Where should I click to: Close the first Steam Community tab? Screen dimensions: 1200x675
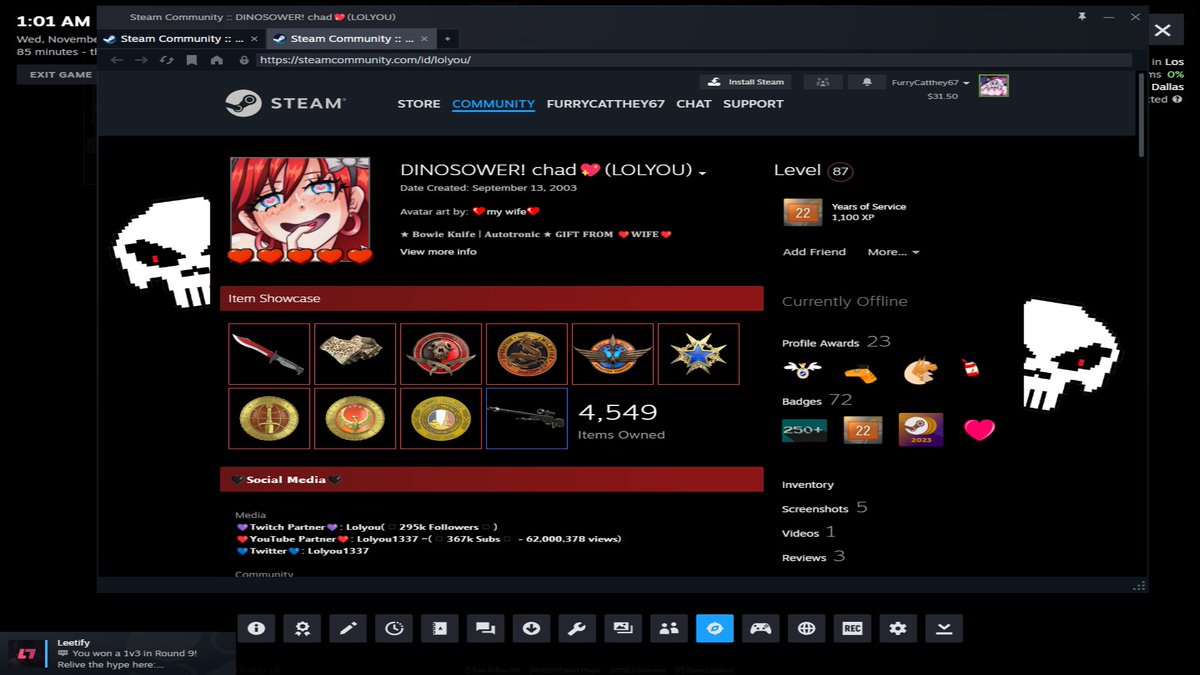pos(254,38)
